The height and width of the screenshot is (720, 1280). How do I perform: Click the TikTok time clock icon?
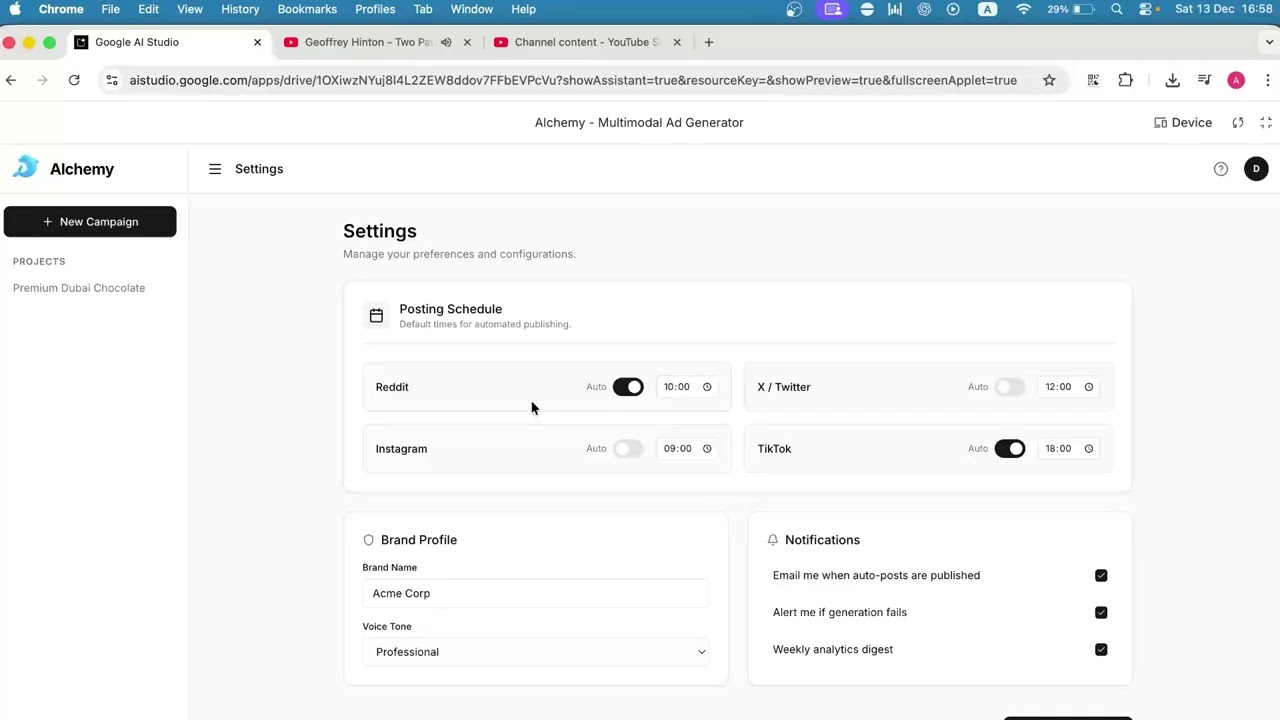click(1089, 449)
